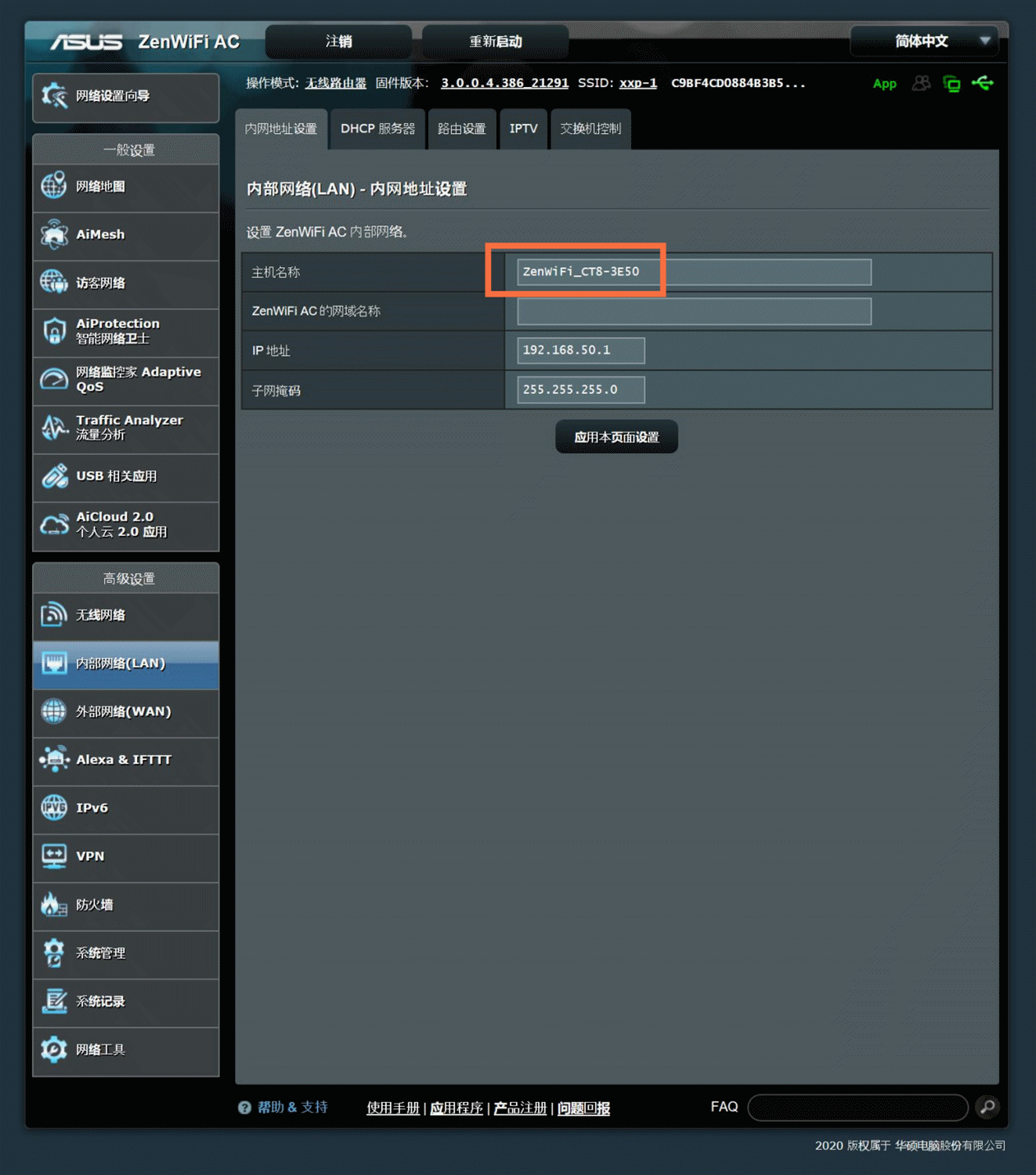Open Traffic Analyzer icon
Screen dimensions: 1036x1175
pos(54,428)
